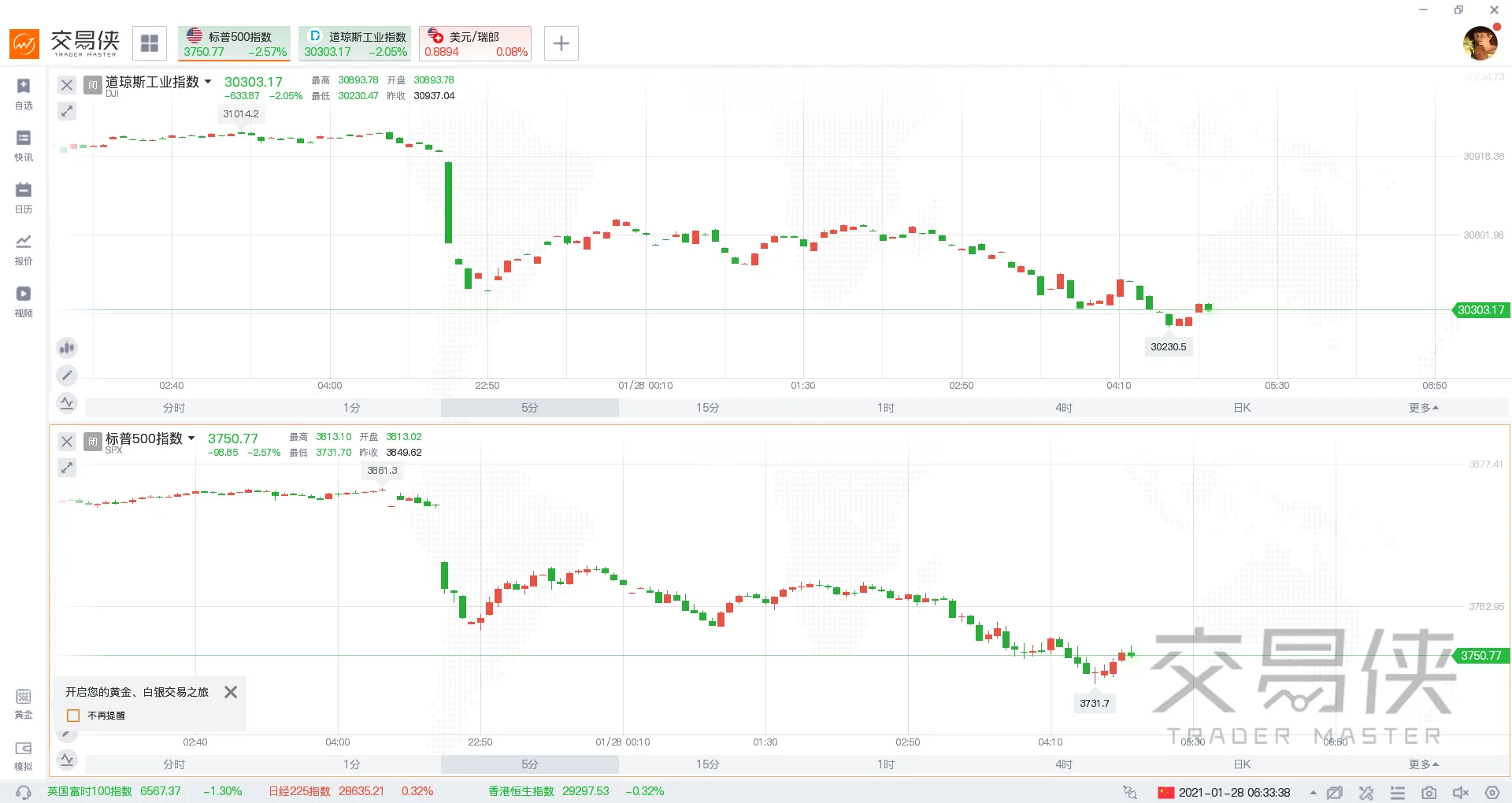
Task: Switch to the 美元/瑞郎 header tab
Action: [475, 43]
